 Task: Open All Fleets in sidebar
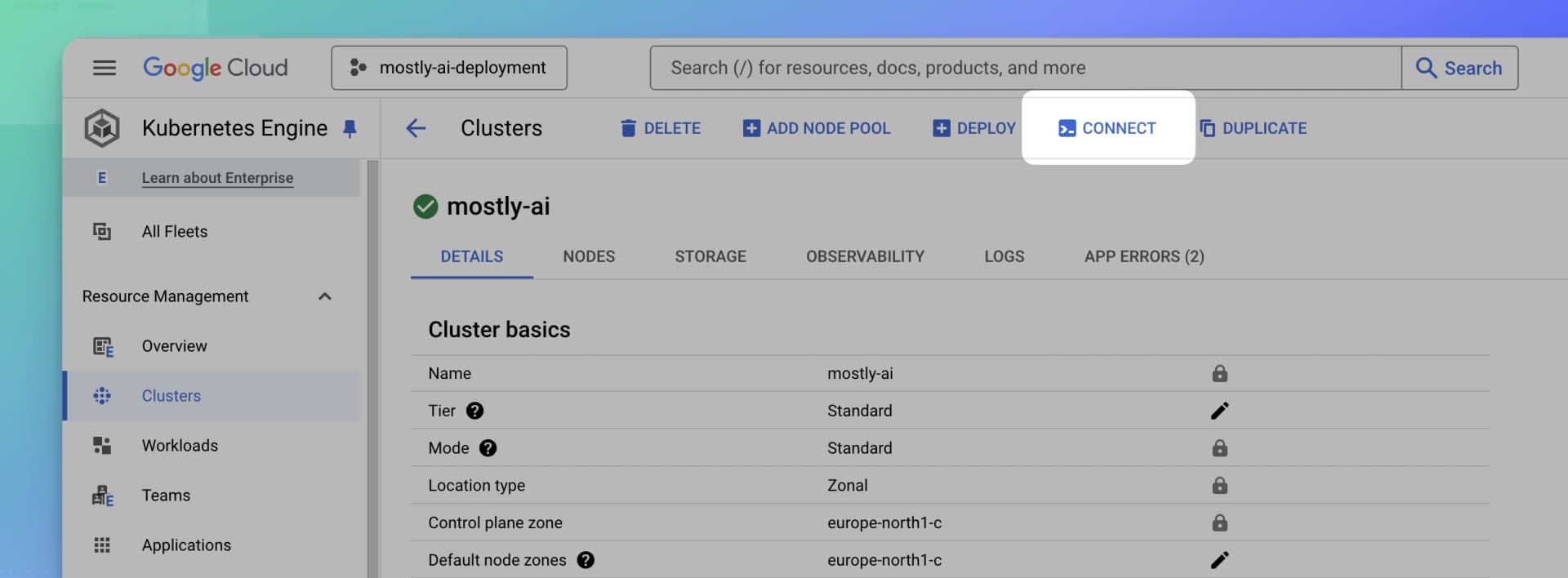(x=175, y=232)
